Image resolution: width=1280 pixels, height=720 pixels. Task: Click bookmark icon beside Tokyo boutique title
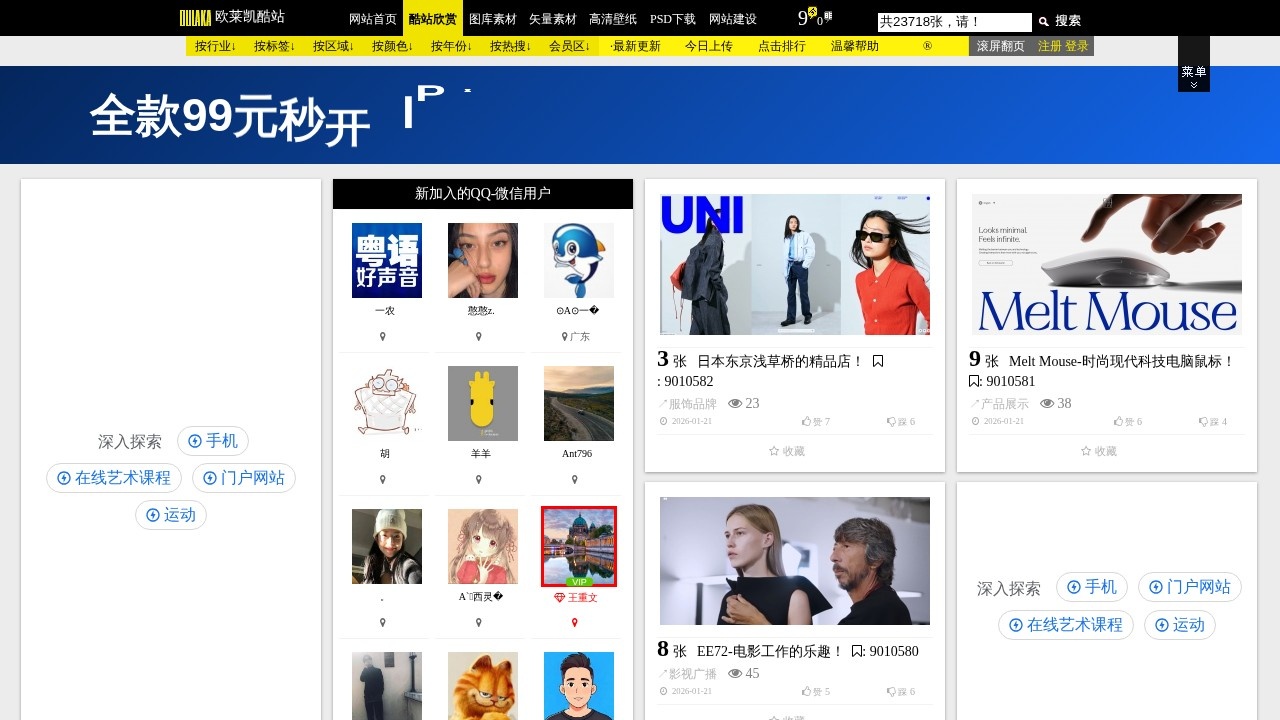click(878, 361)
